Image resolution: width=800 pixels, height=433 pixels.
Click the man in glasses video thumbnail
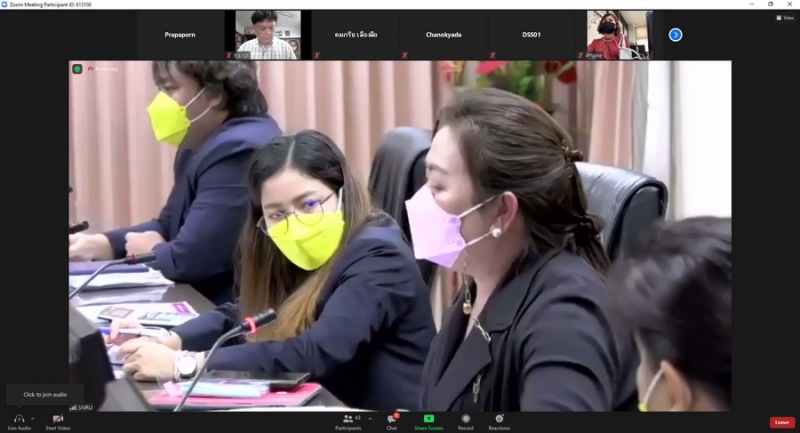click(x=267, y=35)
